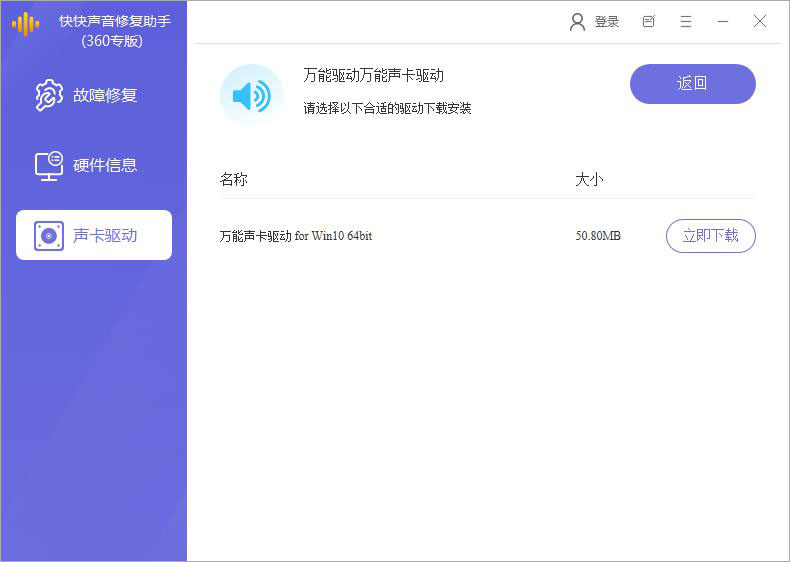Click the gear-wrench 故障修复 icon

(x=49, y=95)
